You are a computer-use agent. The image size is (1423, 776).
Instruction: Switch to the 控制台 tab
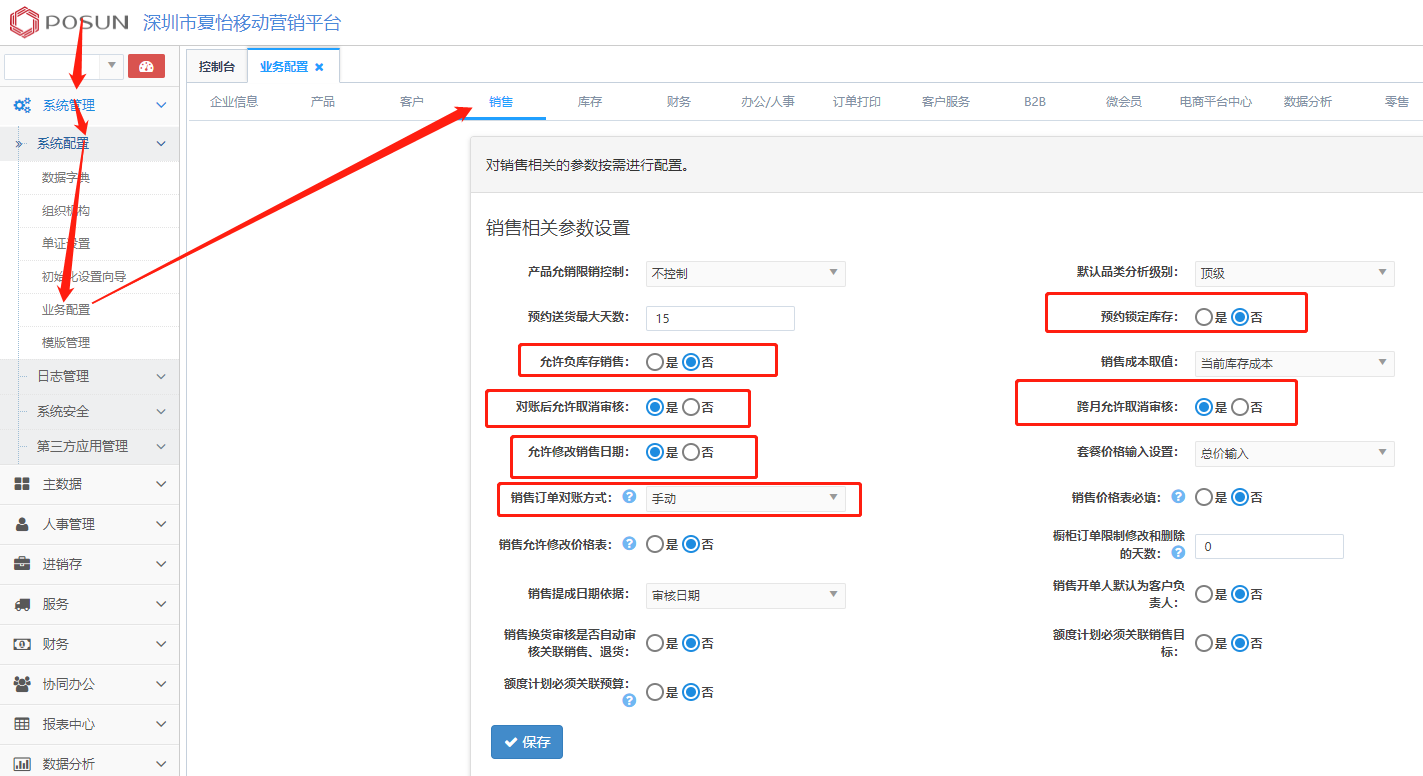click(217, 67)
